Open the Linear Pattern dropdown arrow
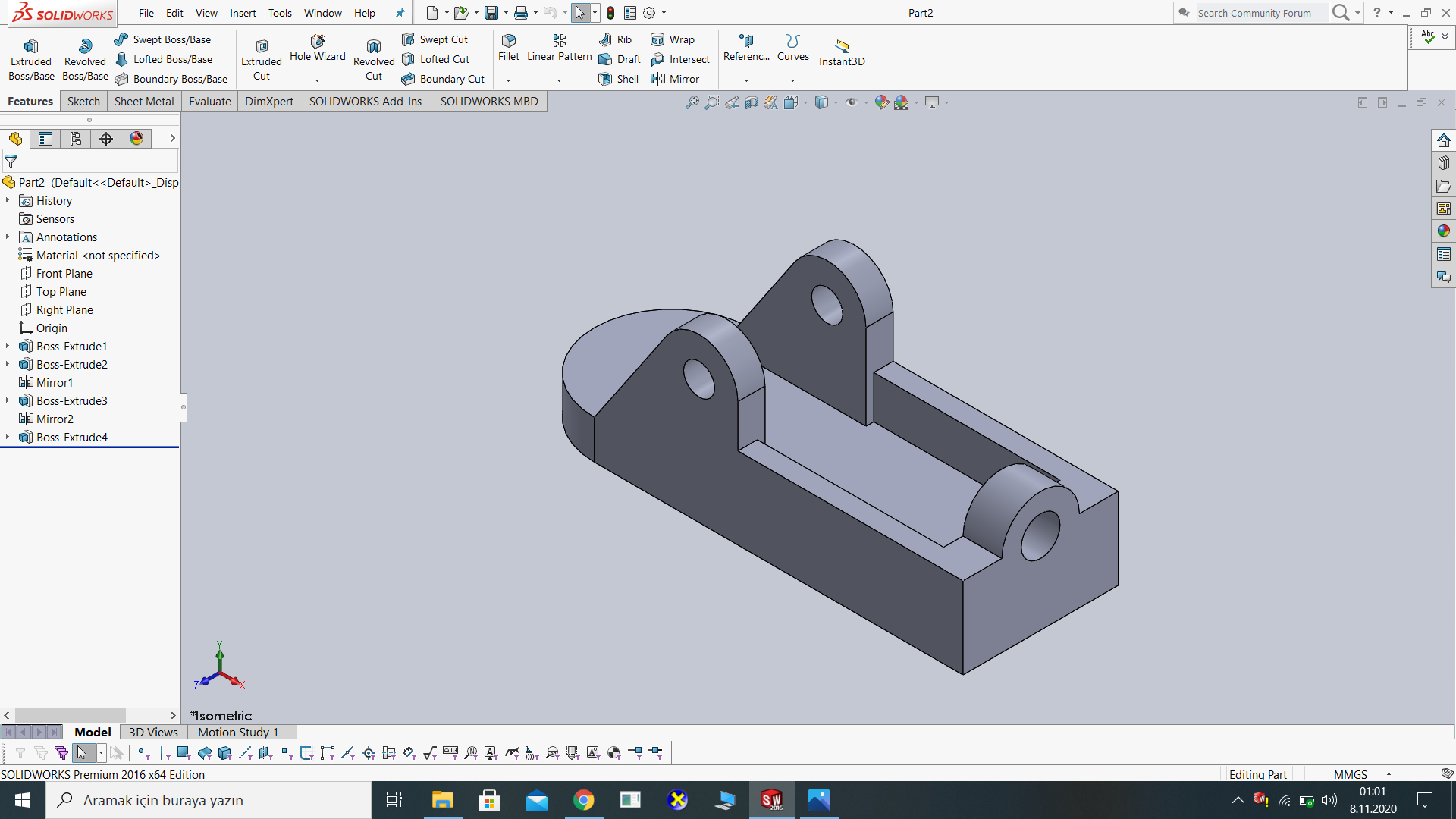Viewport: 1456px width, 819px height. point(559,80)
